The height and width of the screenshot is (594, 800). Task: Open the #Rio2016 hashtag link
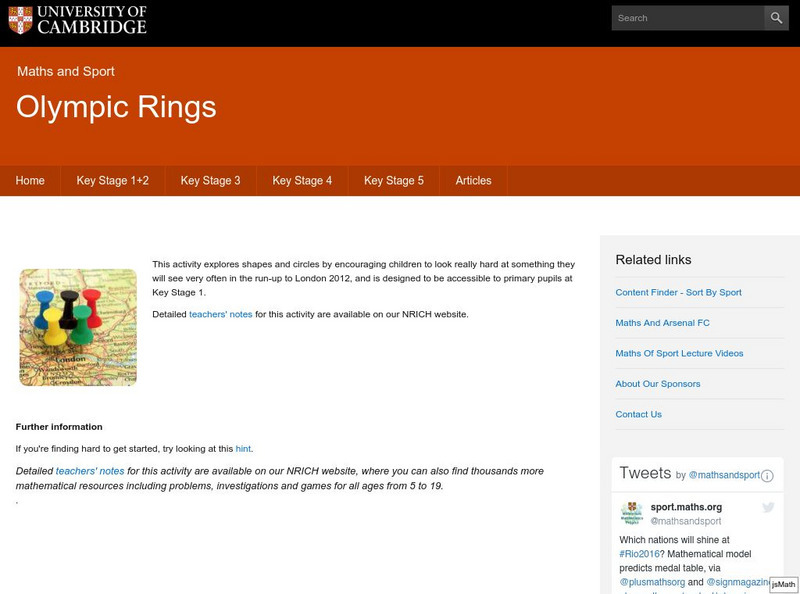[x=639, y=554]
